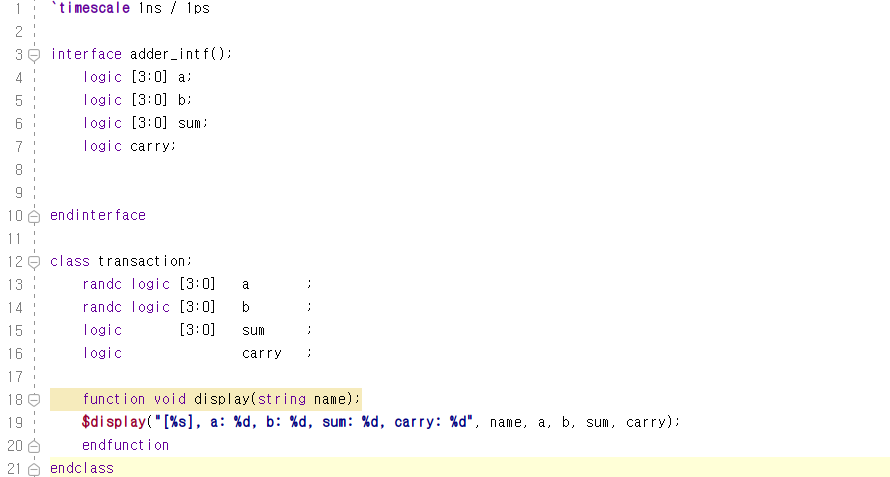Click the adder_intf interface name
The image size is (890, 477).
tap(170, 54)
